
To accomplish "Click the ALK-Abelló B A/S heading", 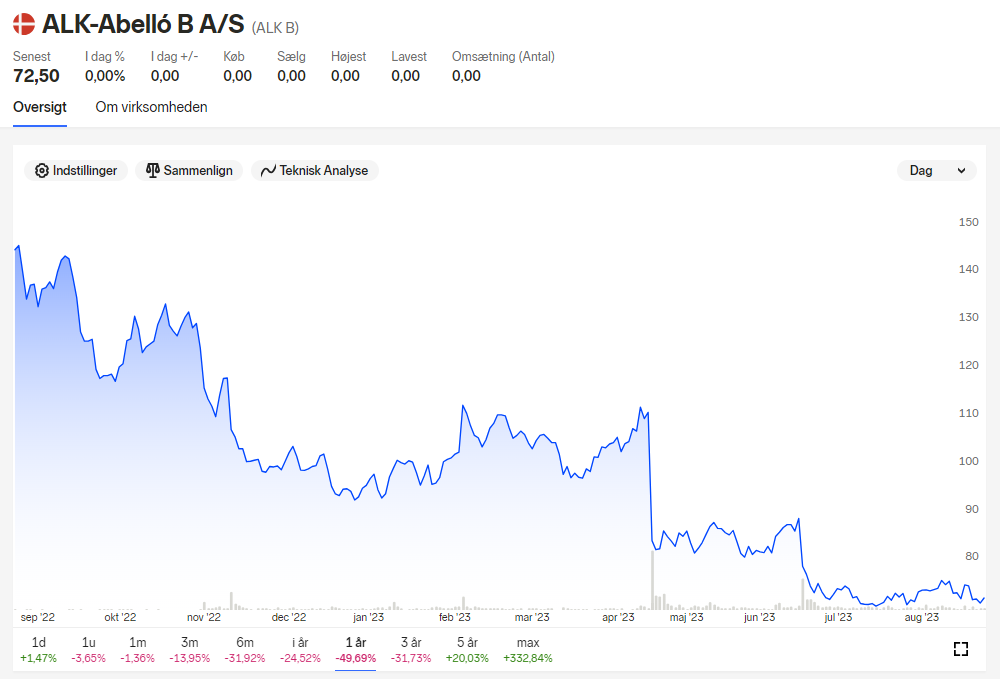I will coord(143,24).
